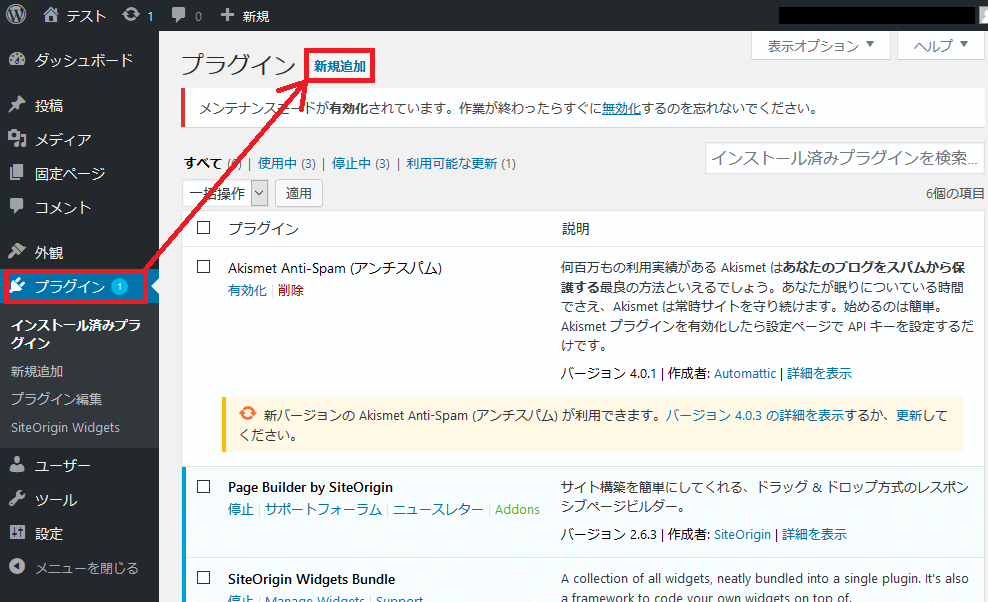
Task: Expand the 表示オプション panel
Action: pos(820,45)
